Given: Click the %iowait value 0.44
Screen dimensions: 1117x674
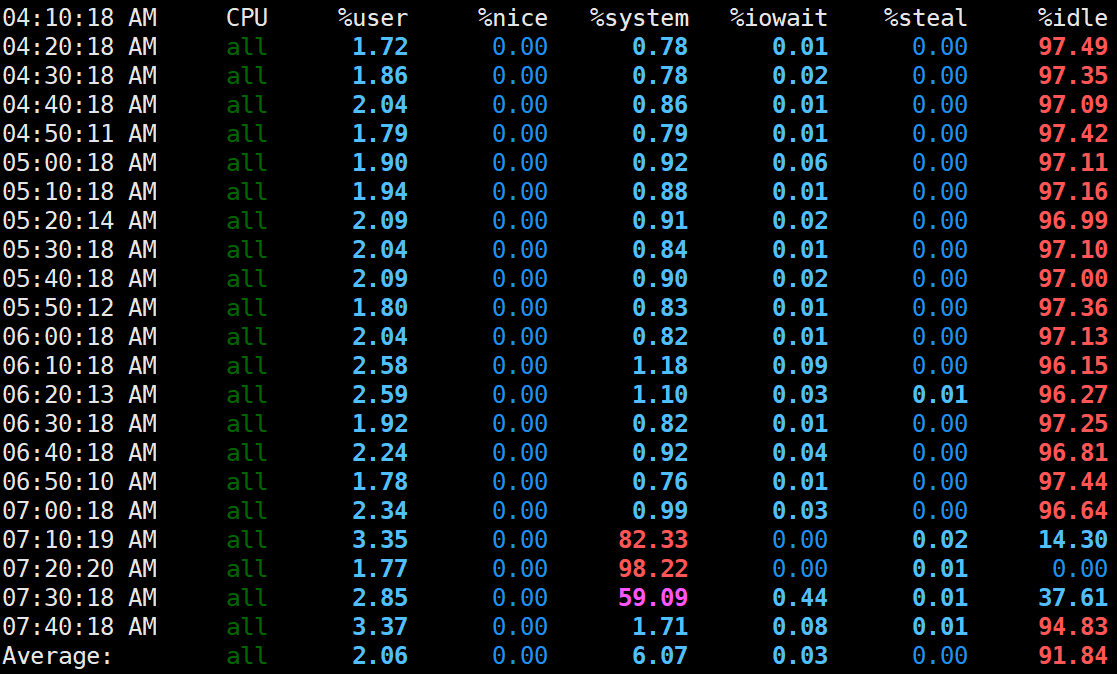Looking at the screenshot, I should 800,598.
